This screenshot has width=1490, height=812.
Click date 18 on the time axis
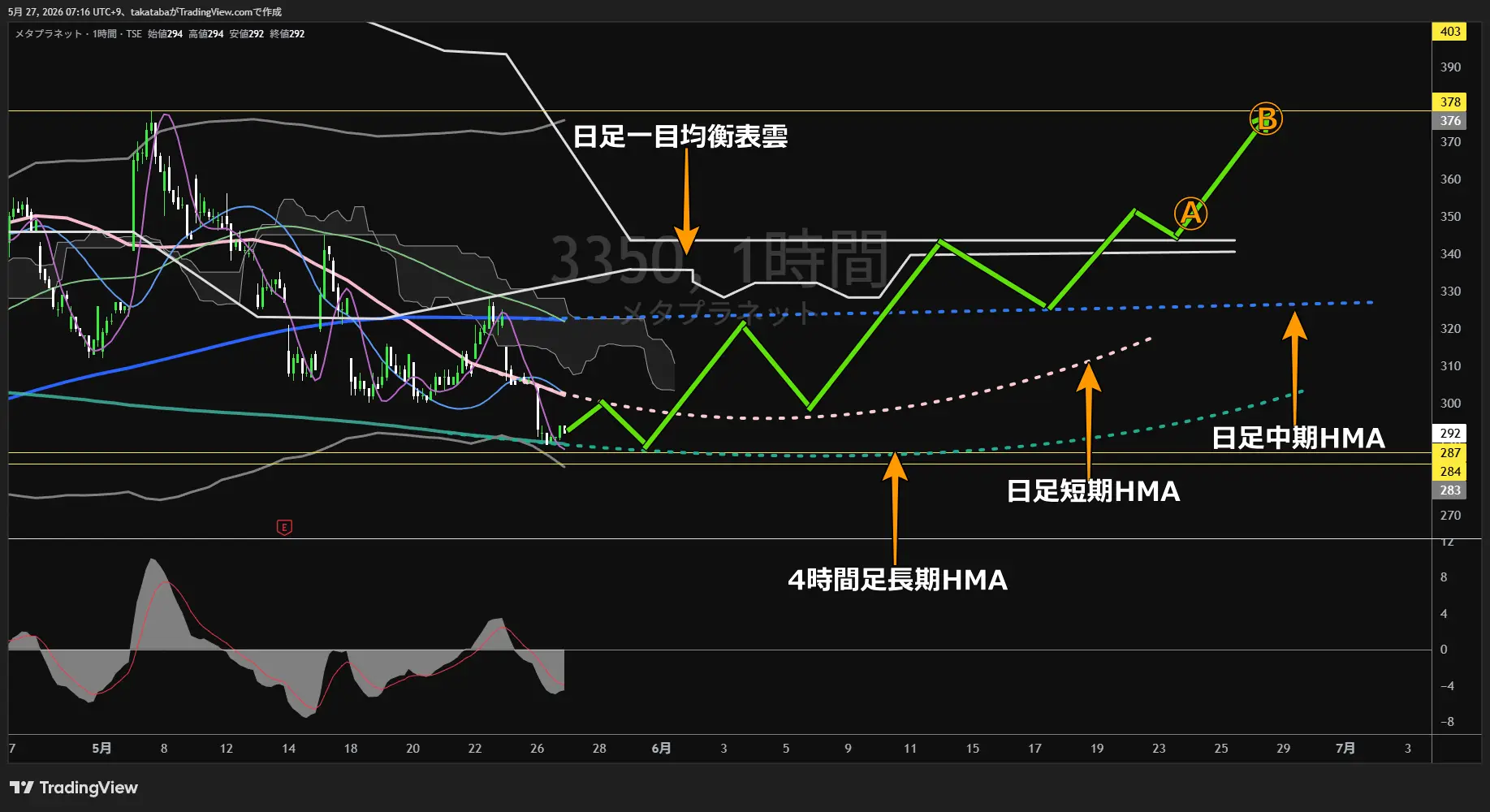click(351, 749)
